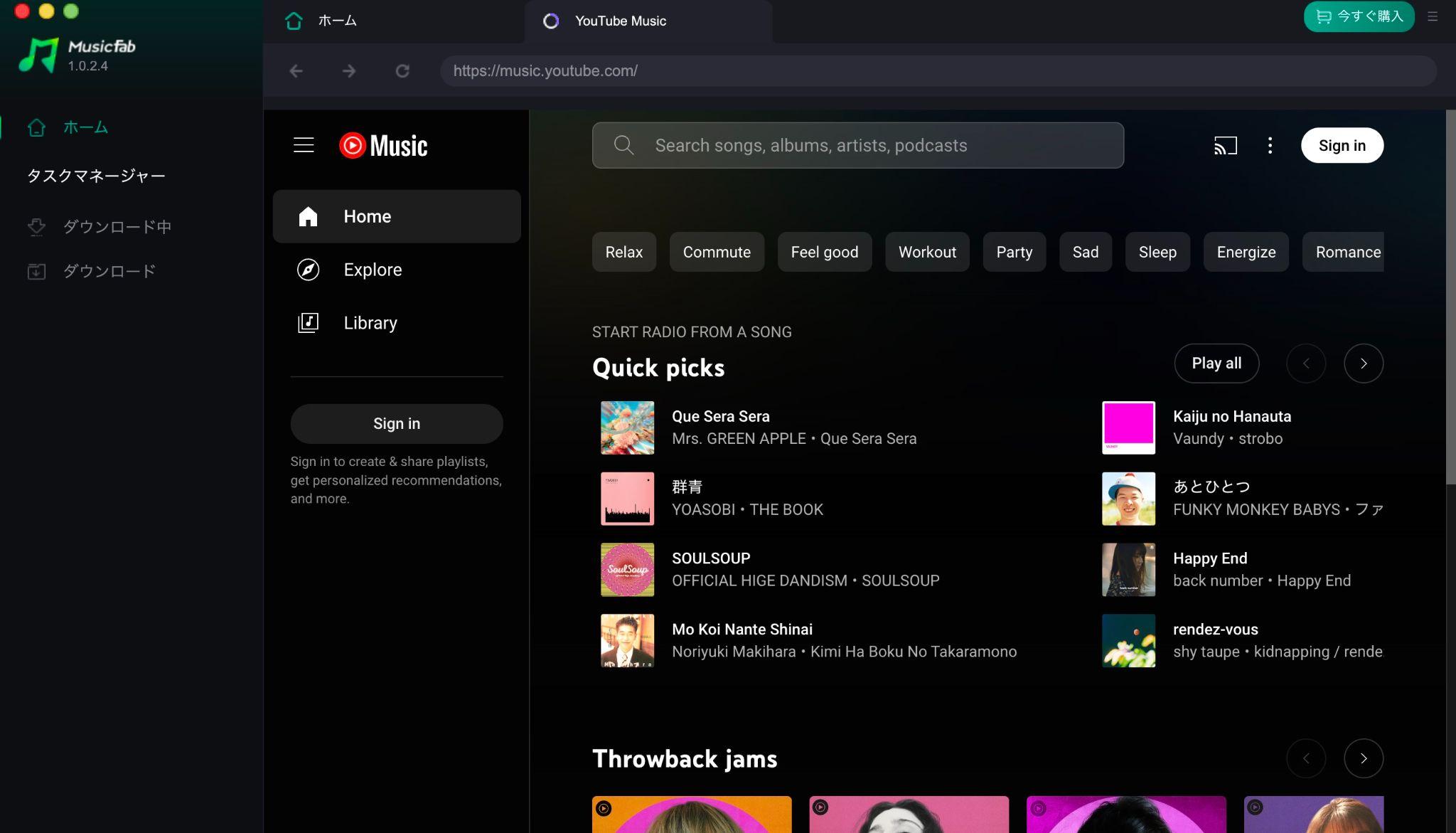Open the first orange Throwback jams playlist card
Screen dimensions: 1456x833
692,815
